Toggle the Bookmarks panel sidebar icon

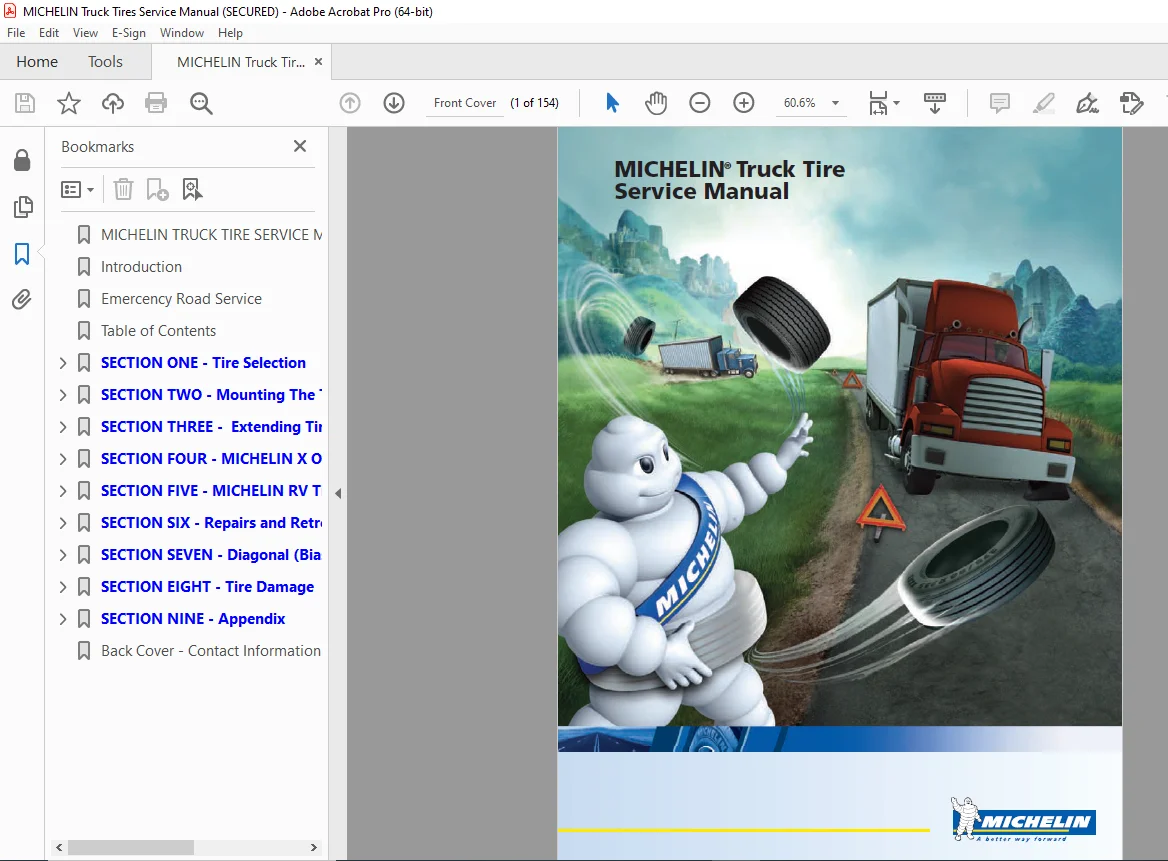point(22,253)
